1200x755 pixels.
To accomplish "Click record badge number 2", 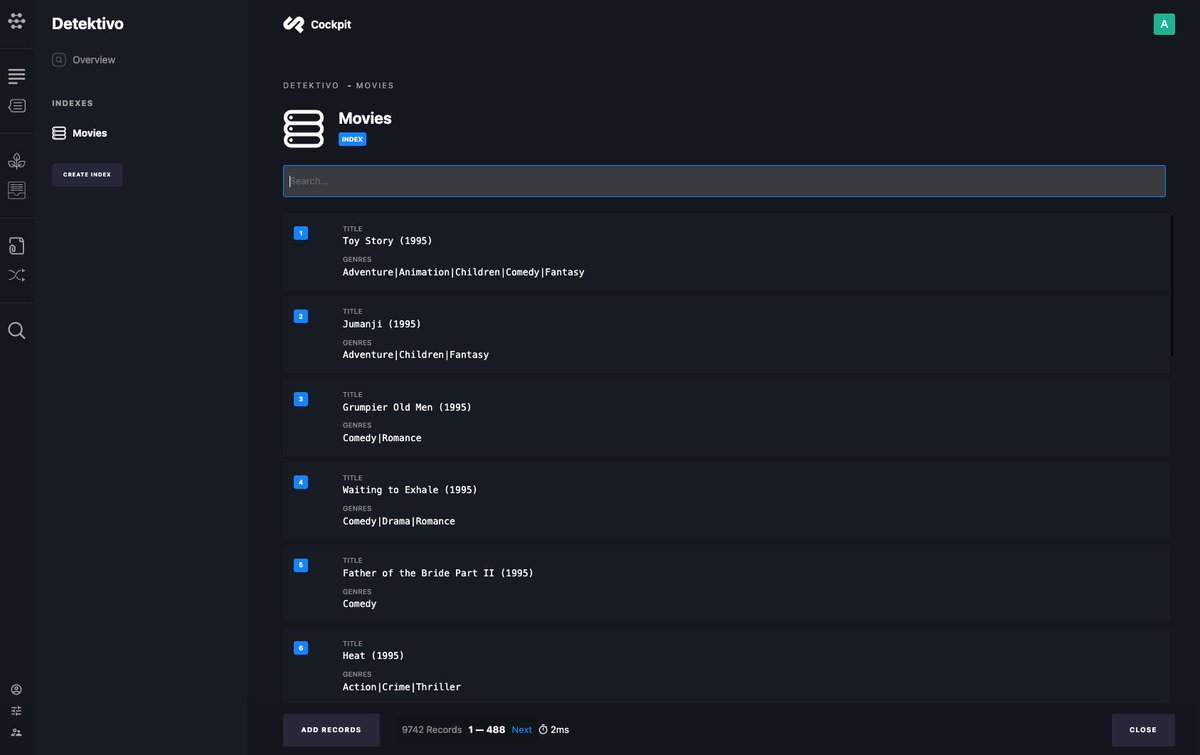I will coord(301,316).
